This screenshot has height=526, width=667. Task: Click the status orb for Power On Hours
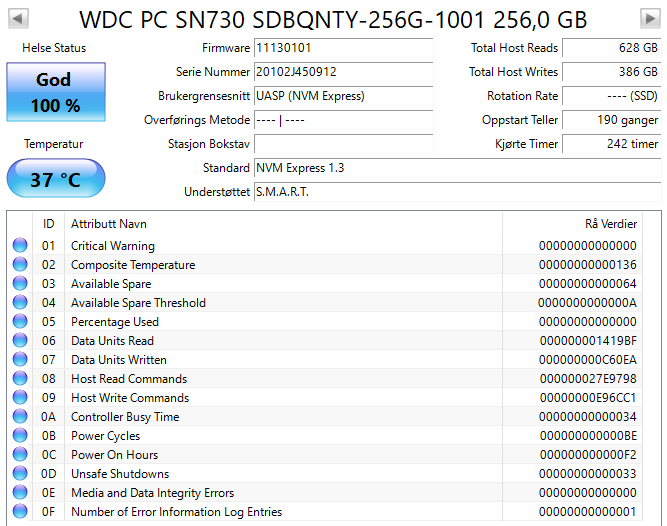pyautogui.click(x=20, y=454)
